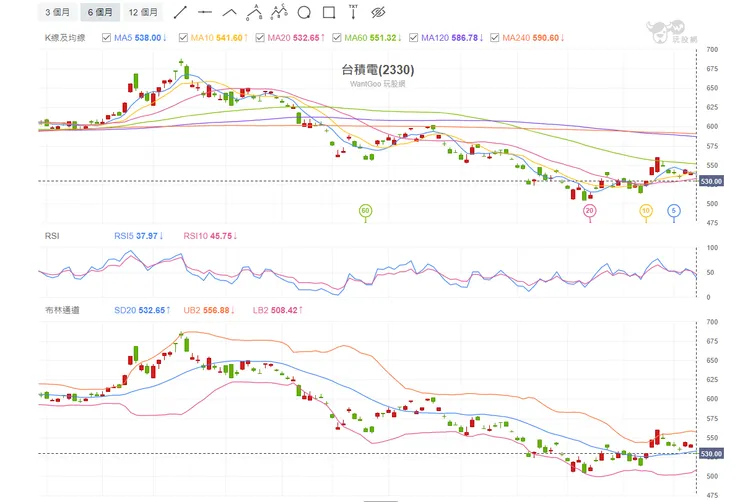Click the MA60 551.32 value label
This screenshot has width=740, height=502.
tap(373, 38)
